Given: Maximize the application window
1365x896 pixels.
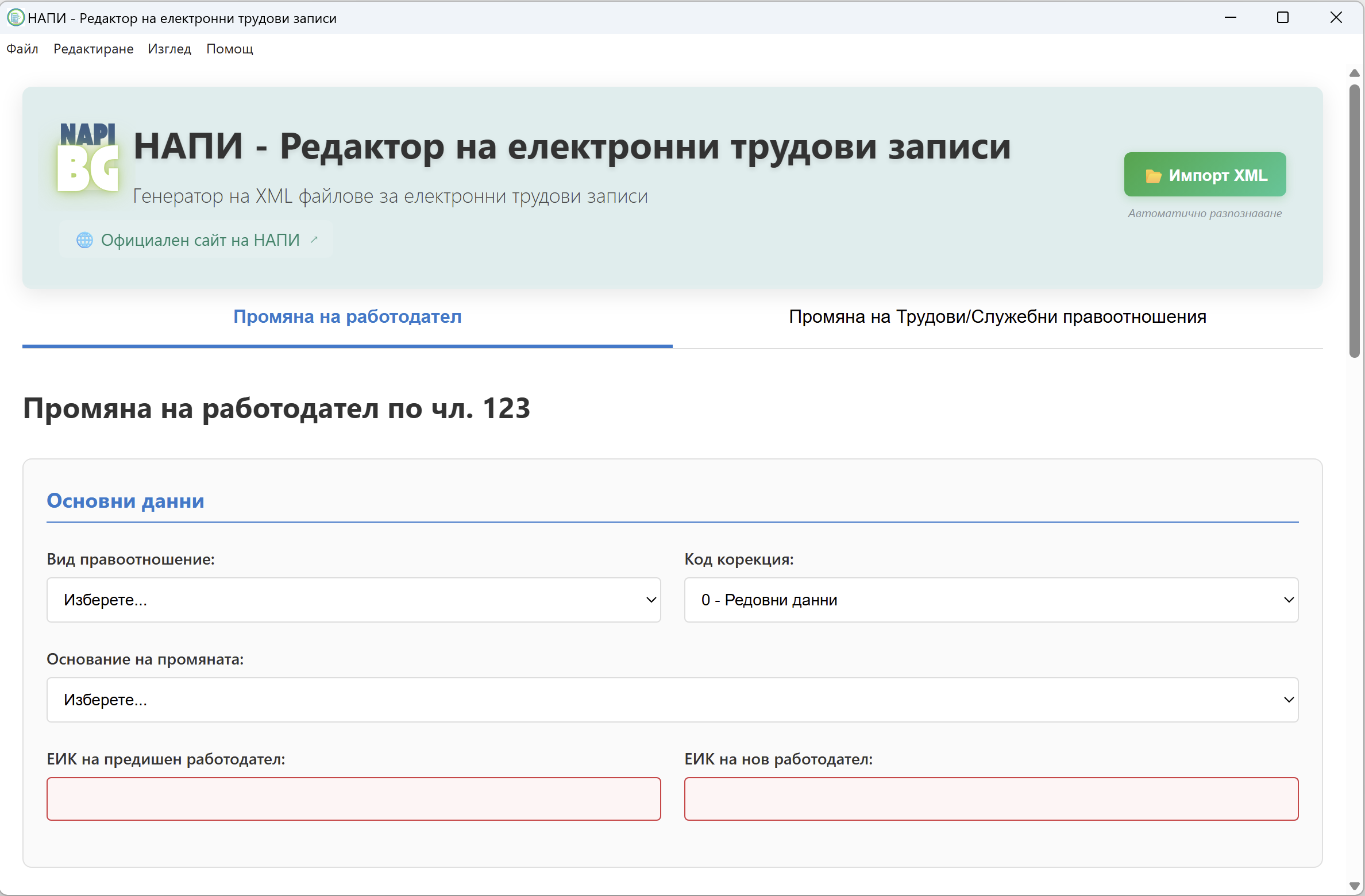Looking at the screenshot, I should pos(1283,18).
